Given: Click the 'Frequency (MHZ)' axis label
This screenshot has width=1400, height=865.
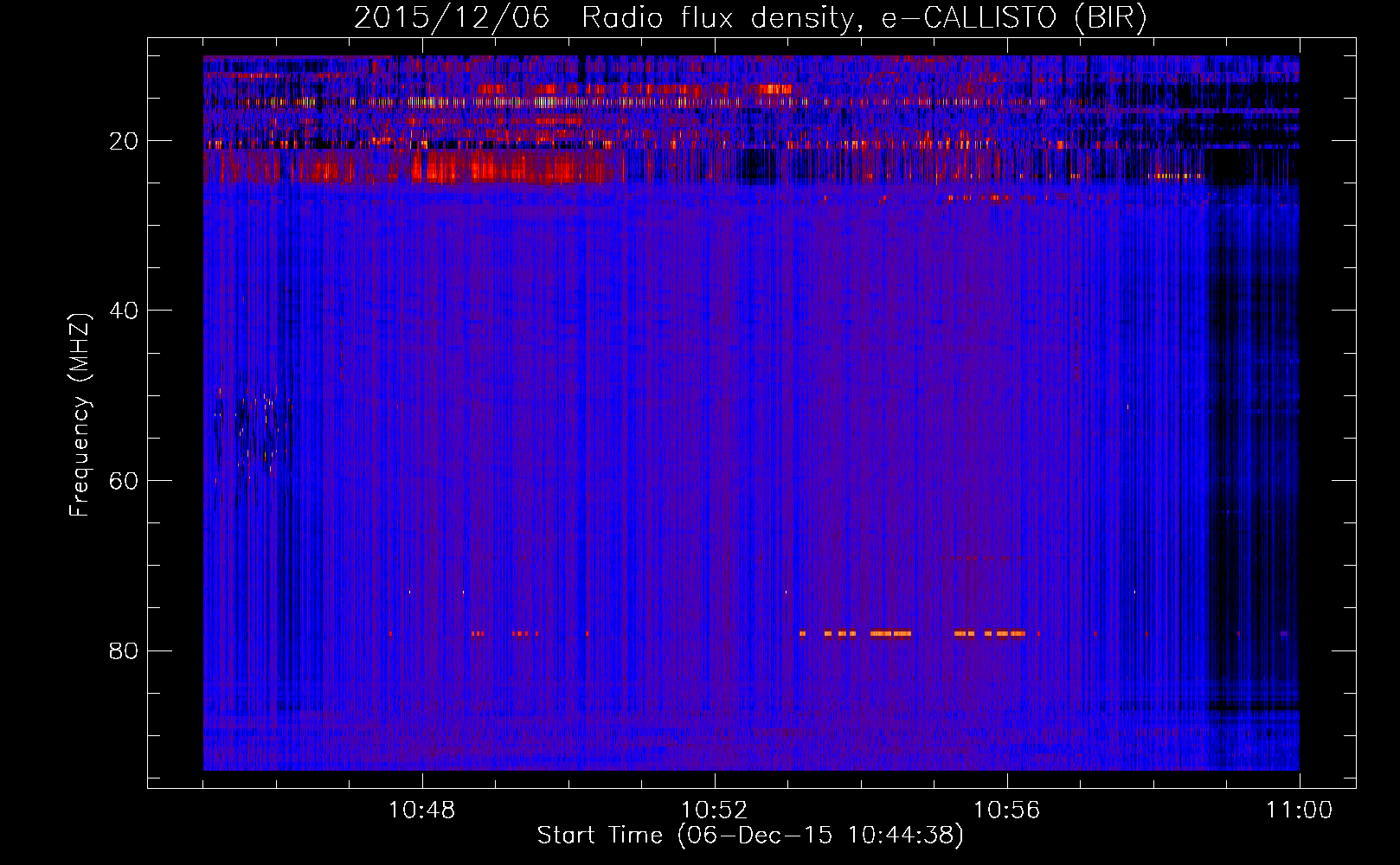Looking at the screenshot, I should tap(80, 415).
